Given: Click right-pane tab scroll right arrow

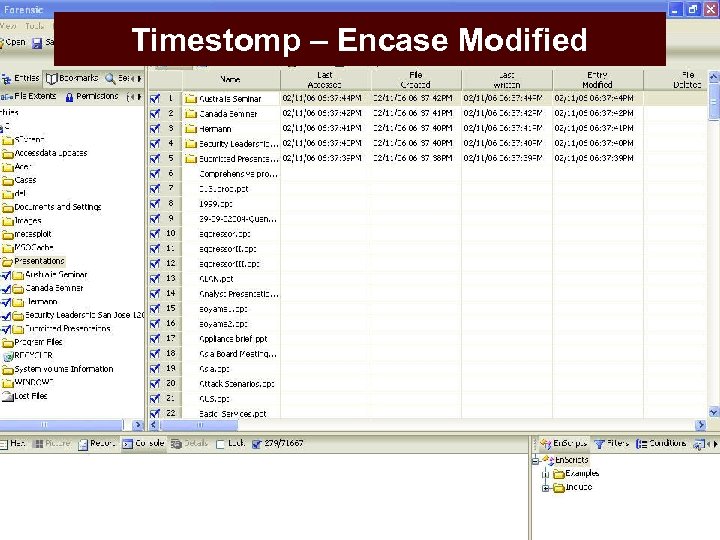Looking at the screenshot, I should click(715, 444).
